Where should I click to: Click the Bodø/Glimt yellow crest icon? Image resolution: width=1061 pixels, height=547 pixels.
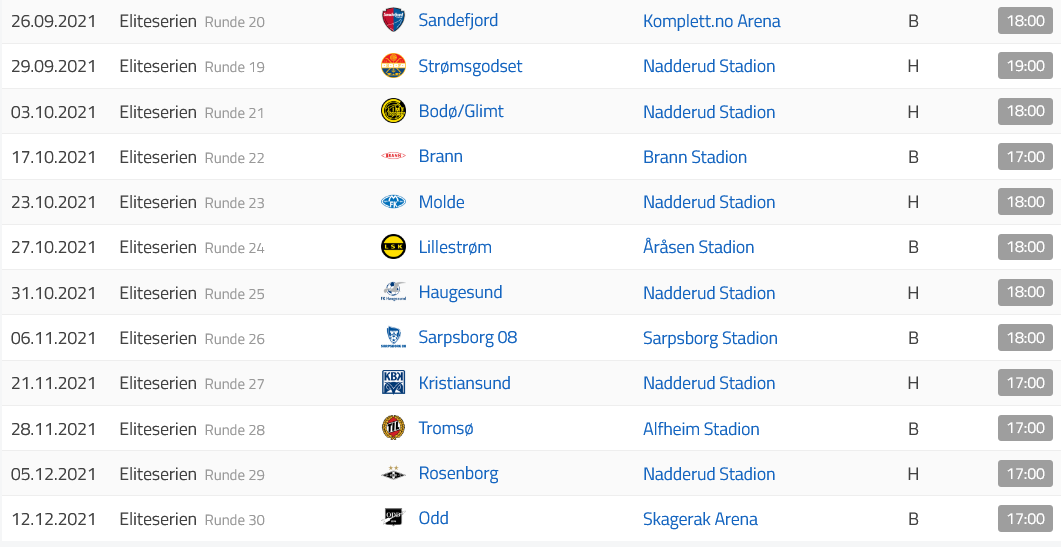[393, 111]
